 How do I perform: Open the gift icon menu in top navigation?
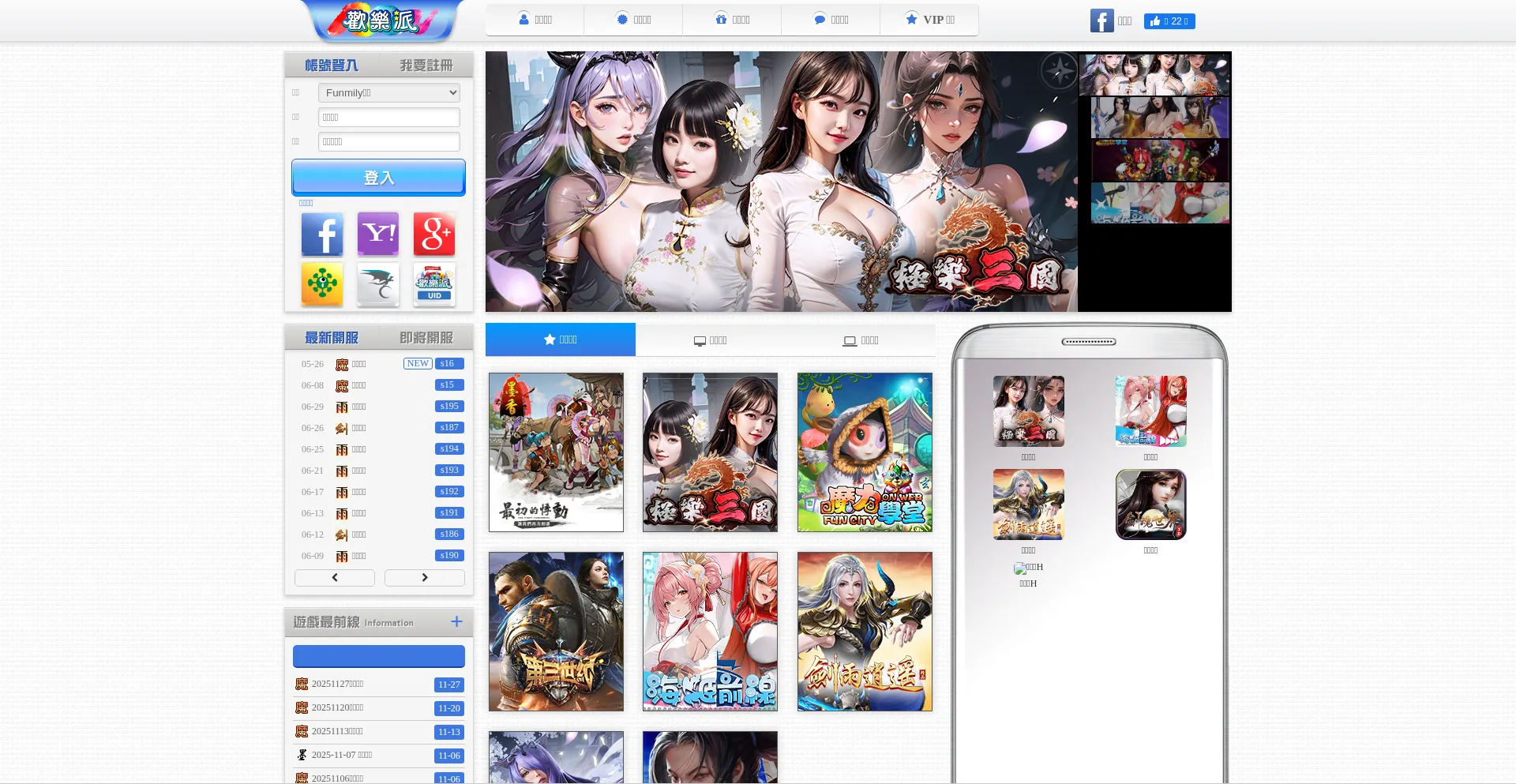point(732,20)
